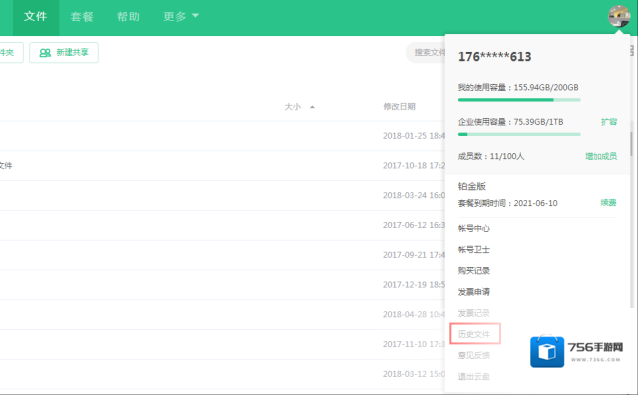Open the 套餐 tab
The height and width of the screenshot is (395, 638).
[82, 17]
